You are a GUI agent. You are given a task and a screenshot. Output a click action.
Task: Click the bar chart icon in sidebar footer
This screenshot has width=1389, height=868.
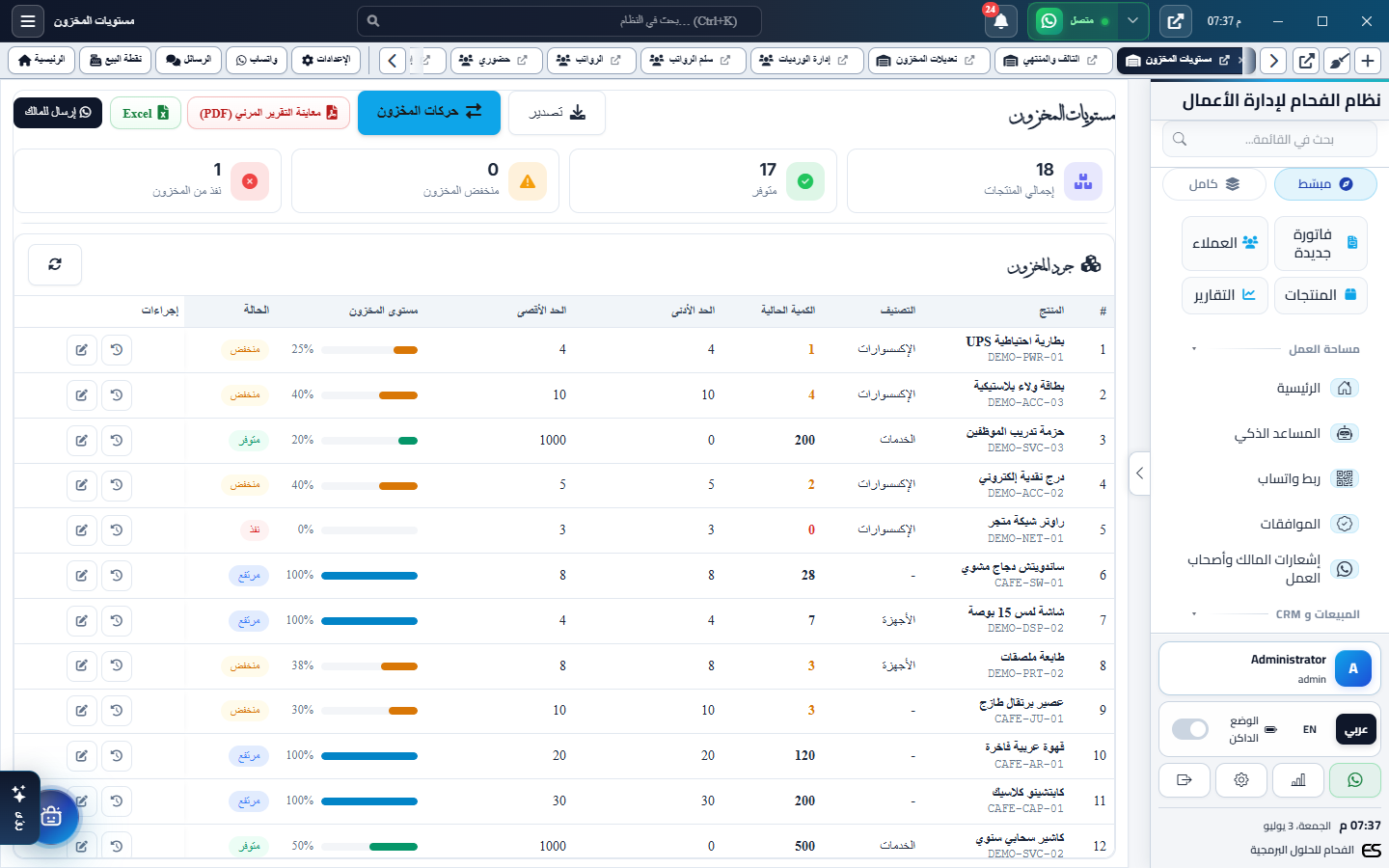[1298, 780]
